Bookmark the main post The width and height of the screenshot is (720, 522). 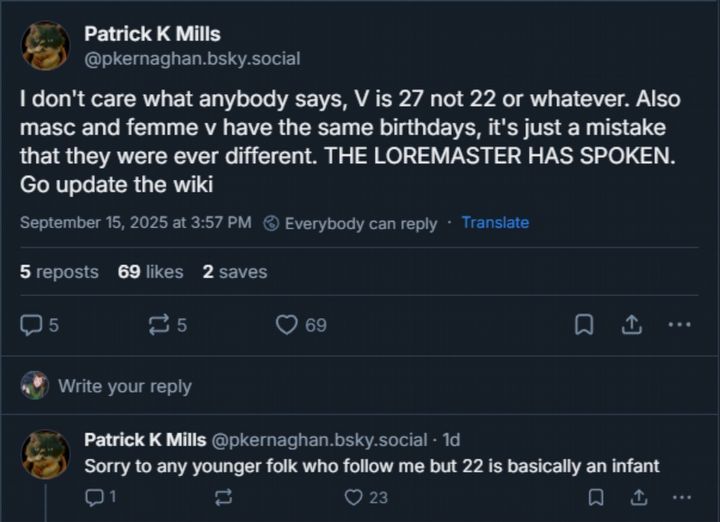(x=584, y=325)
